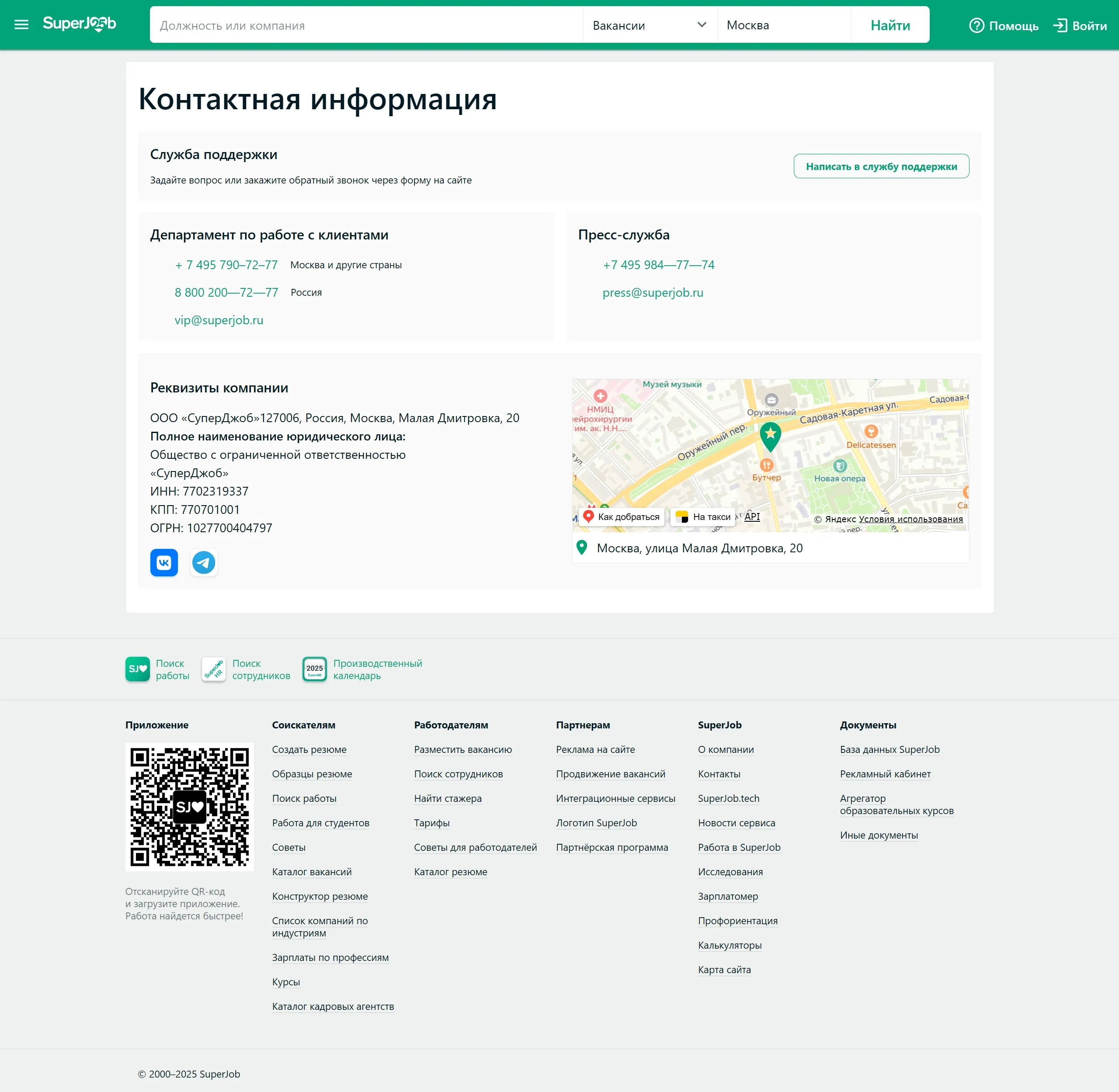The width and height of the screenshot is (1119, 1092).
Task: Open Разместить вакансию link
Action: (x=463, y=749)
